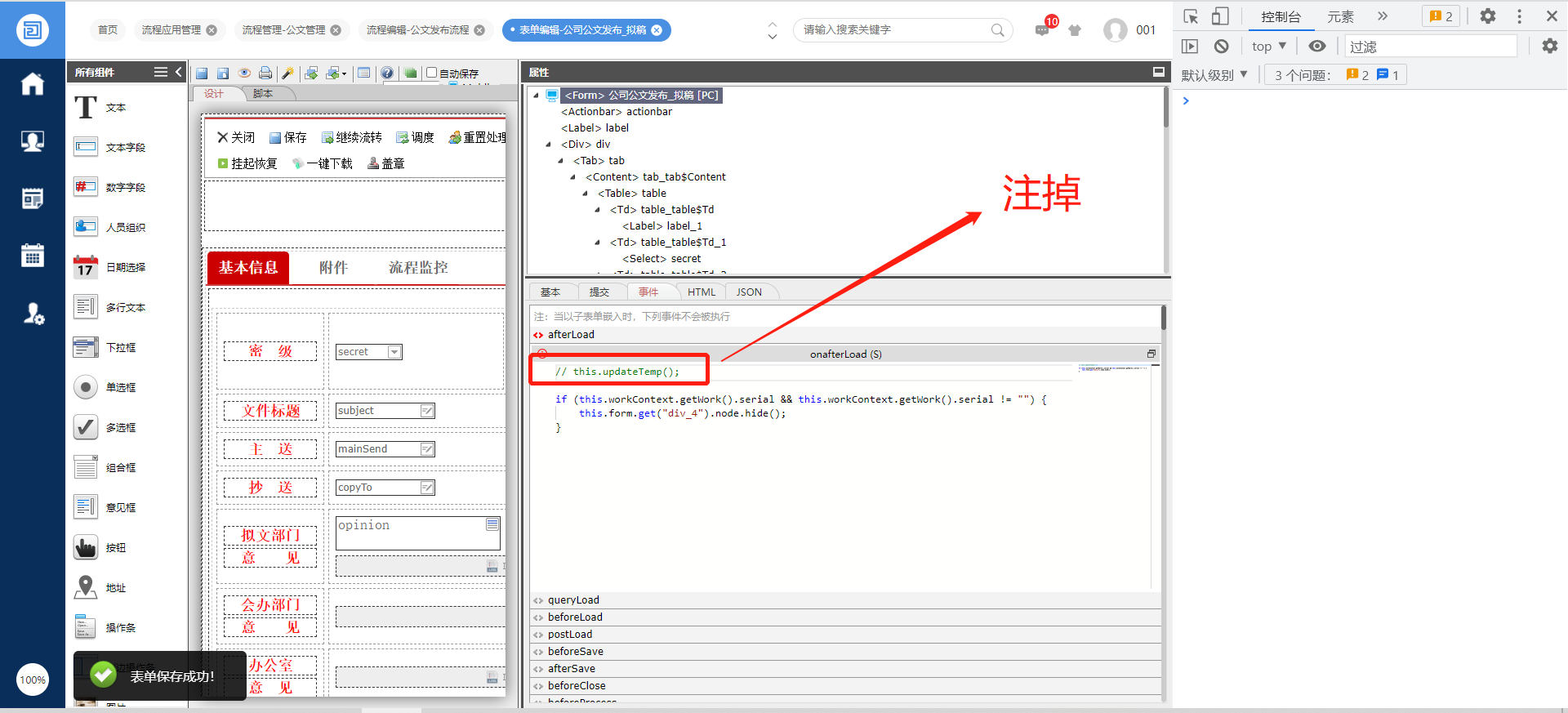Switch to the 脚本 tab
Image resolution: width=1568 pixels, height=713 pixels.
tap(263, 94)
